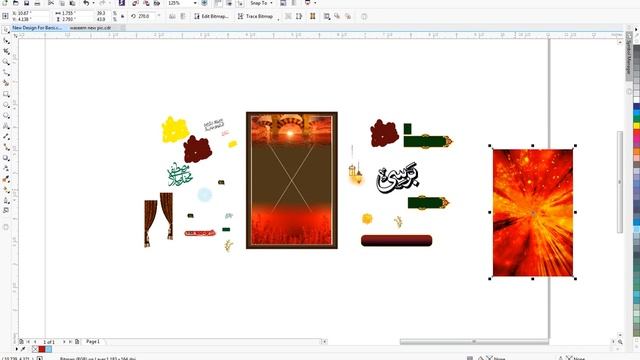Click the Open file icon
Screen dimensions: 640x360
16,3
